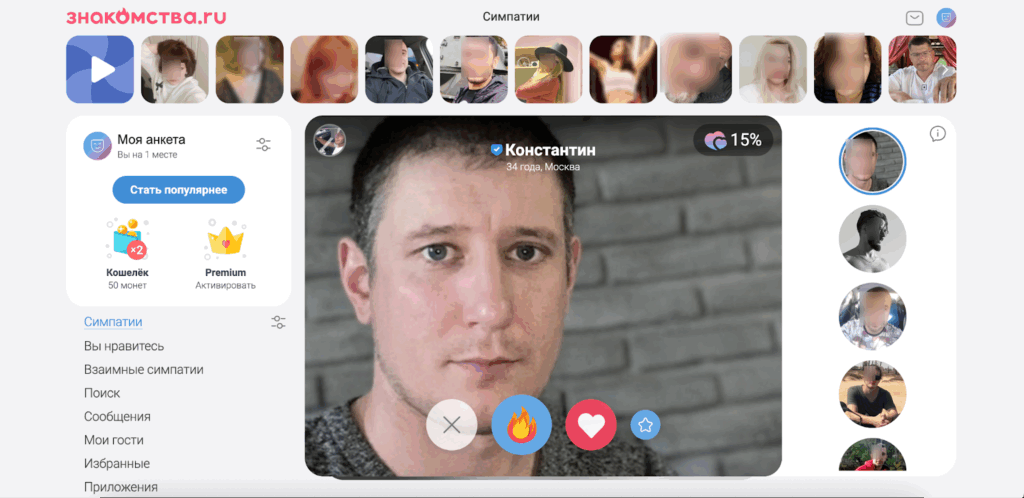
Task: Open the wallet gift box icon
Action: (x=127, y=240)
